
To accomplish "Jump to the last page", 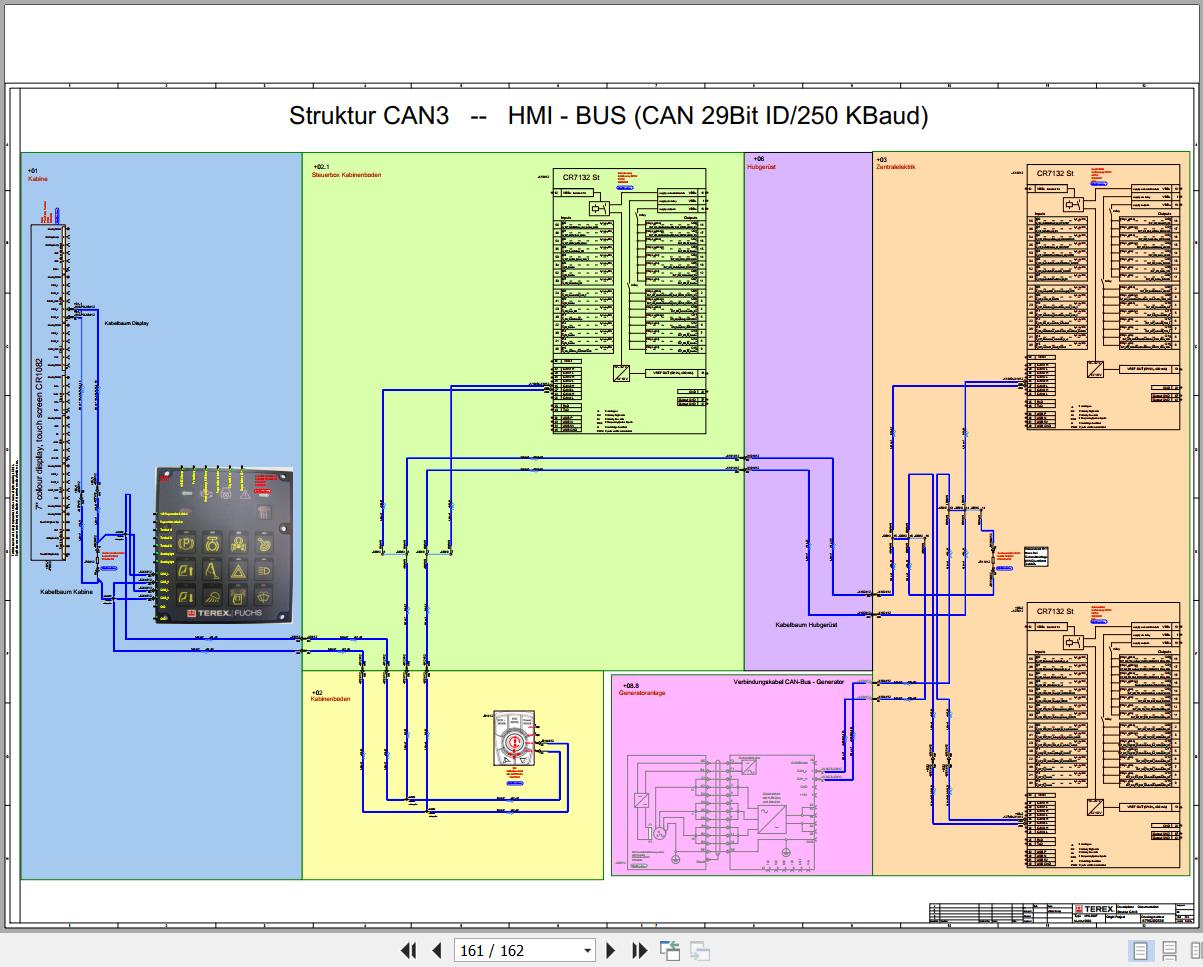I will click(x=640, y=950).
